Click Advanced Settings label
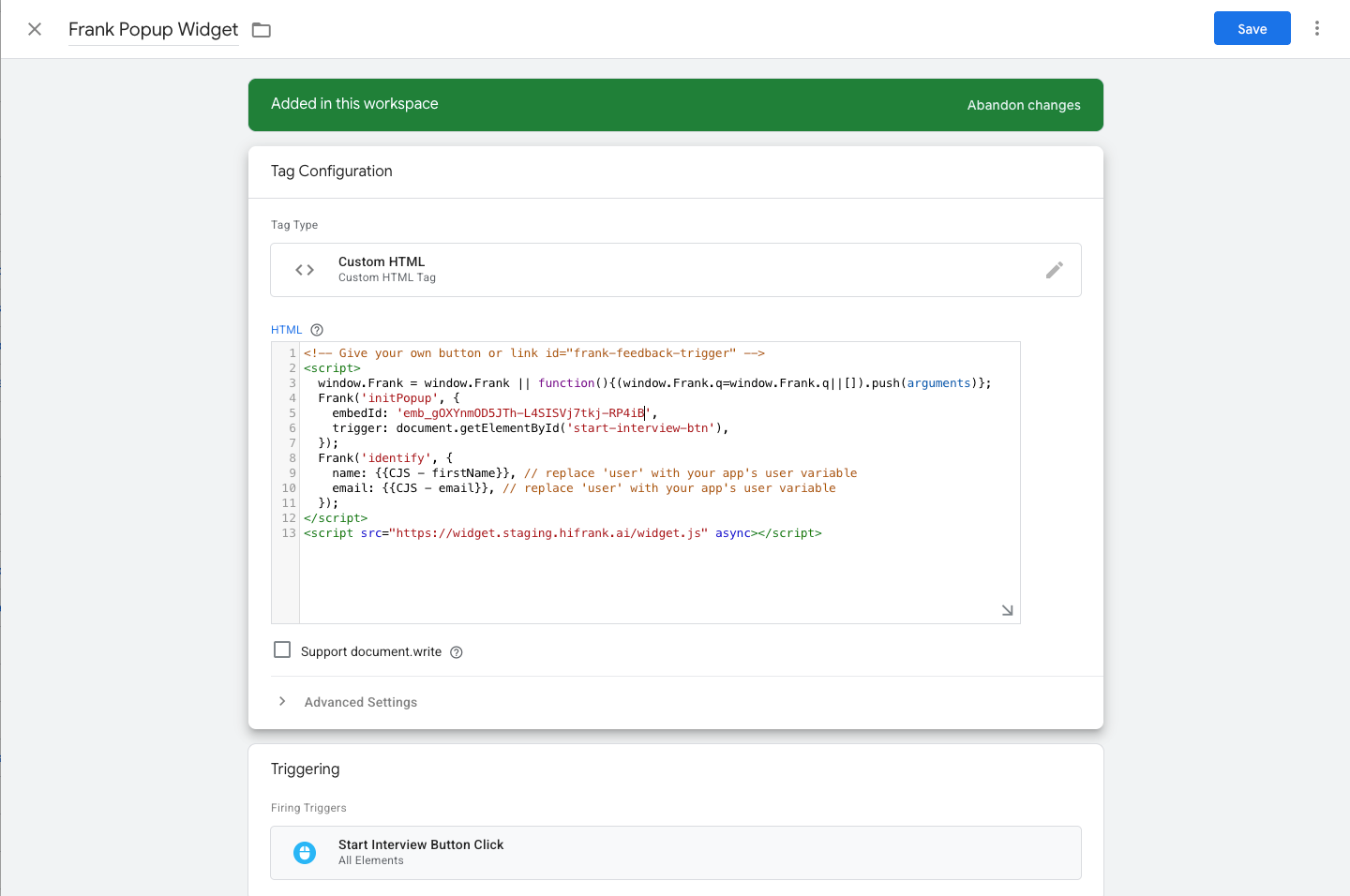The image size is (1350, 896). tap(361, 702)
